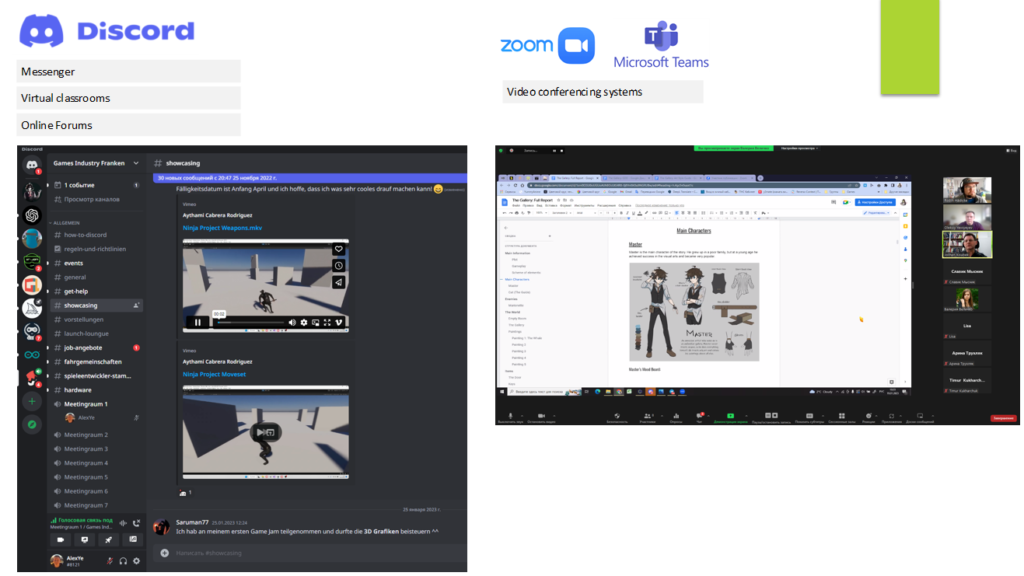Enter fullscreen on the Weapons video
Screen dimensions: 1024x576
tap(327, 323)
